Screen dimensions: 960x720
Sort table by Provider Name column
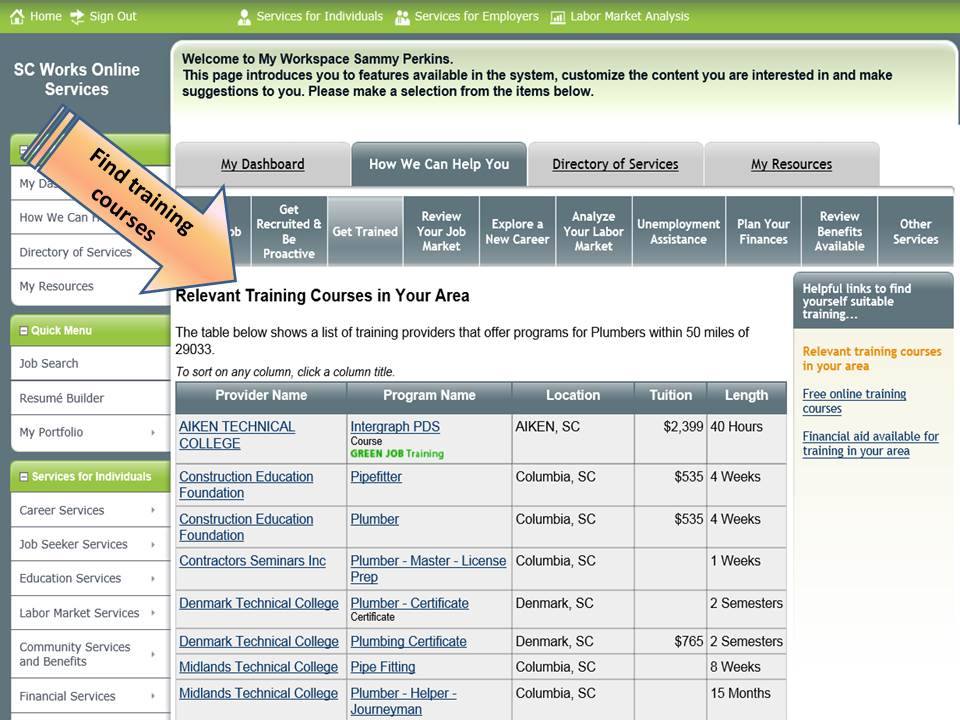coord(261,396)
